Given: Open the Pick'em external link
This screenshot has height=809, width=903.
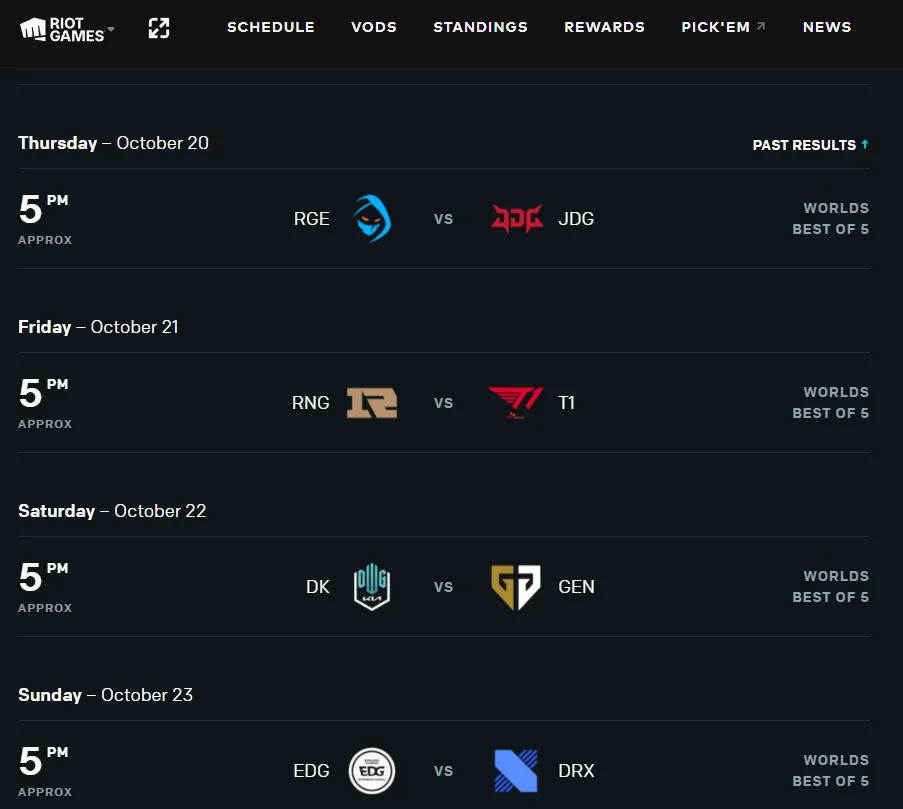Looking at the screenshot, I should [x=723, y=27].
